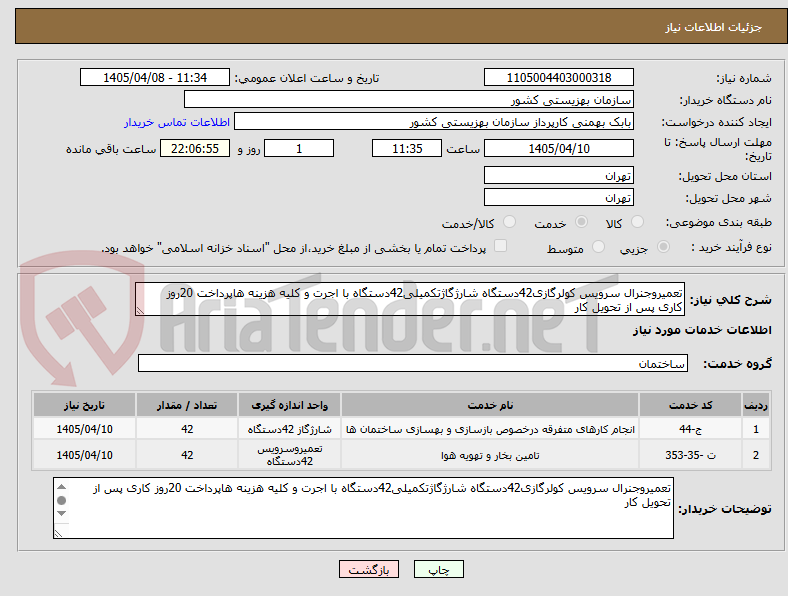
Task: Click the scroll up arrow in buyer notes
Action: [x=62, y=486]
